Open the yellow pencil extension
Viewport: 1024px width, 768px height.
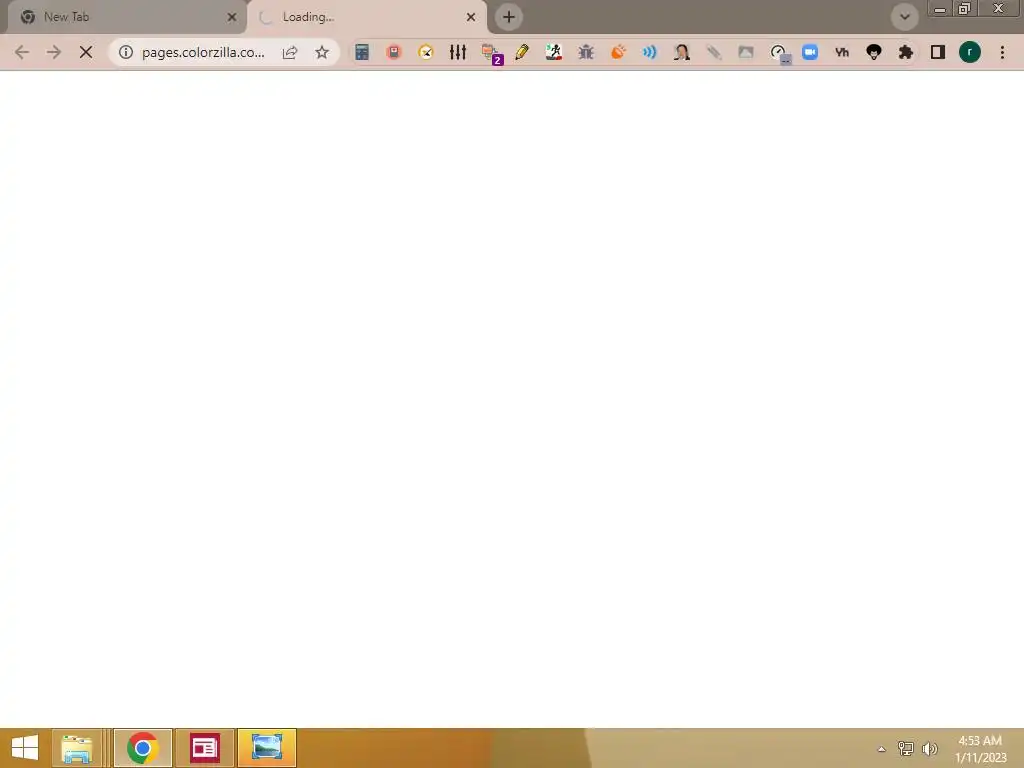[x=522, y=52]
